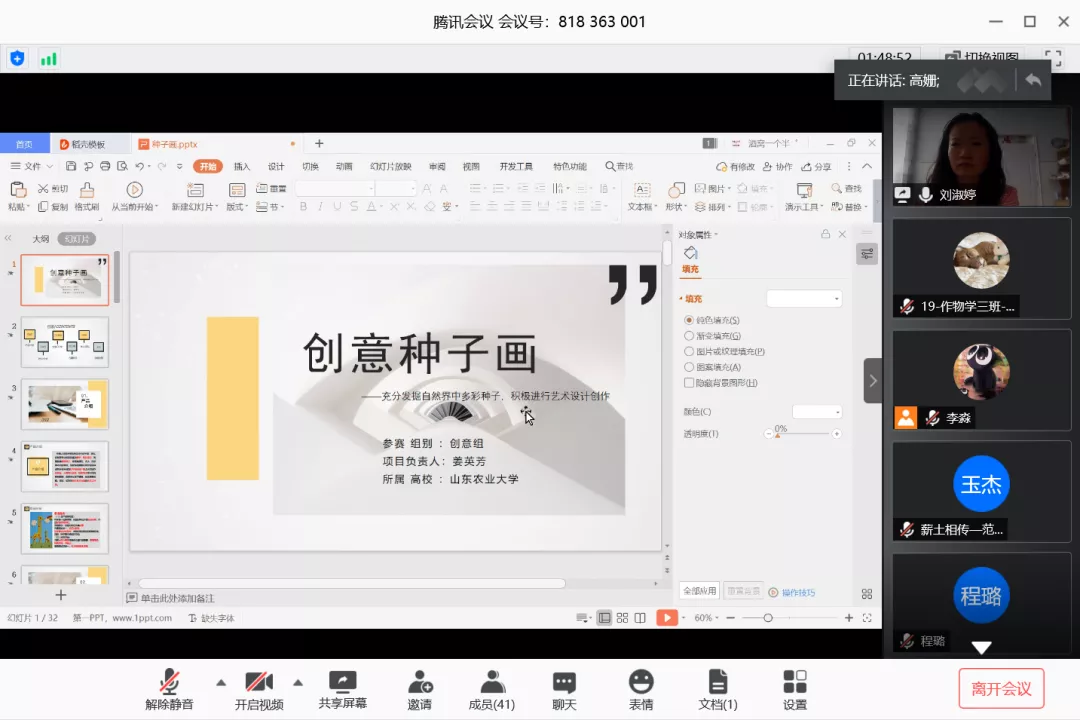Click the share screen icon
The width and height of the screenshot is (1080, 720).
343,683
